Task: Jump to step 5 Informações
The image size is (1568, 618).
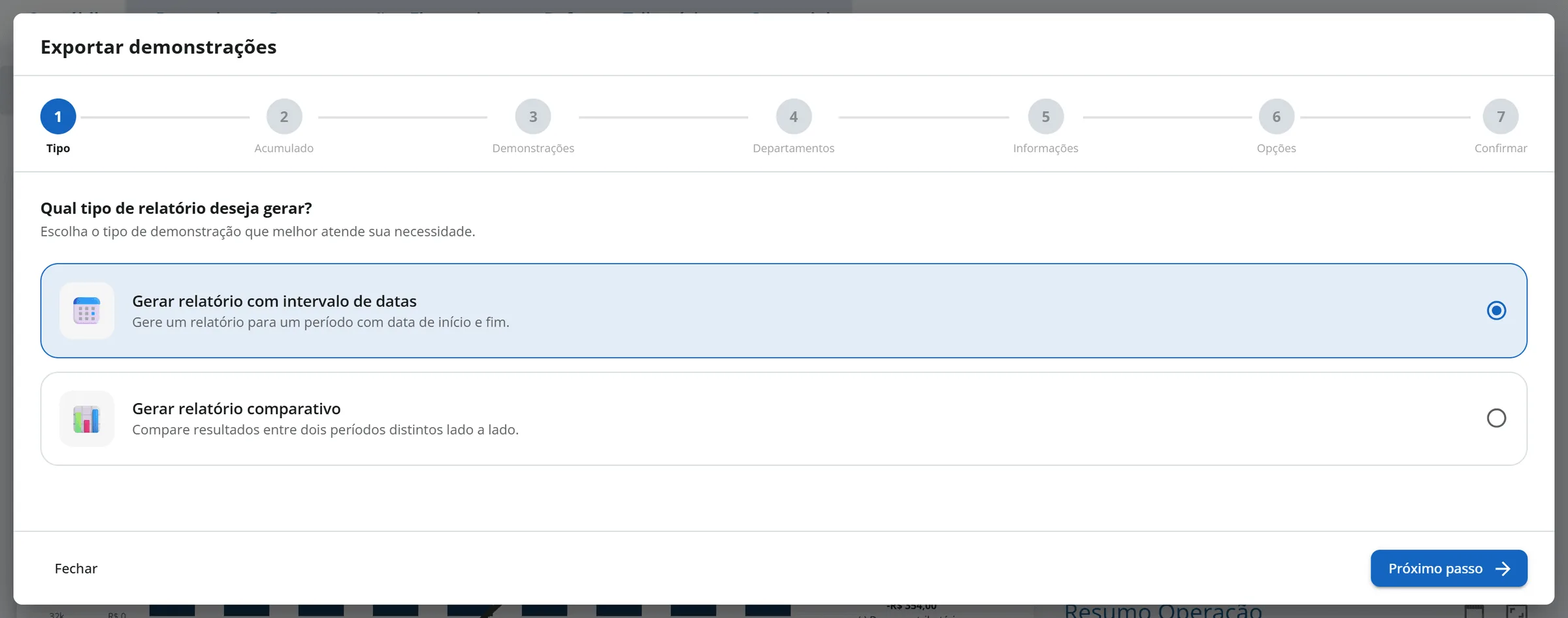Action: [1046, 117]
